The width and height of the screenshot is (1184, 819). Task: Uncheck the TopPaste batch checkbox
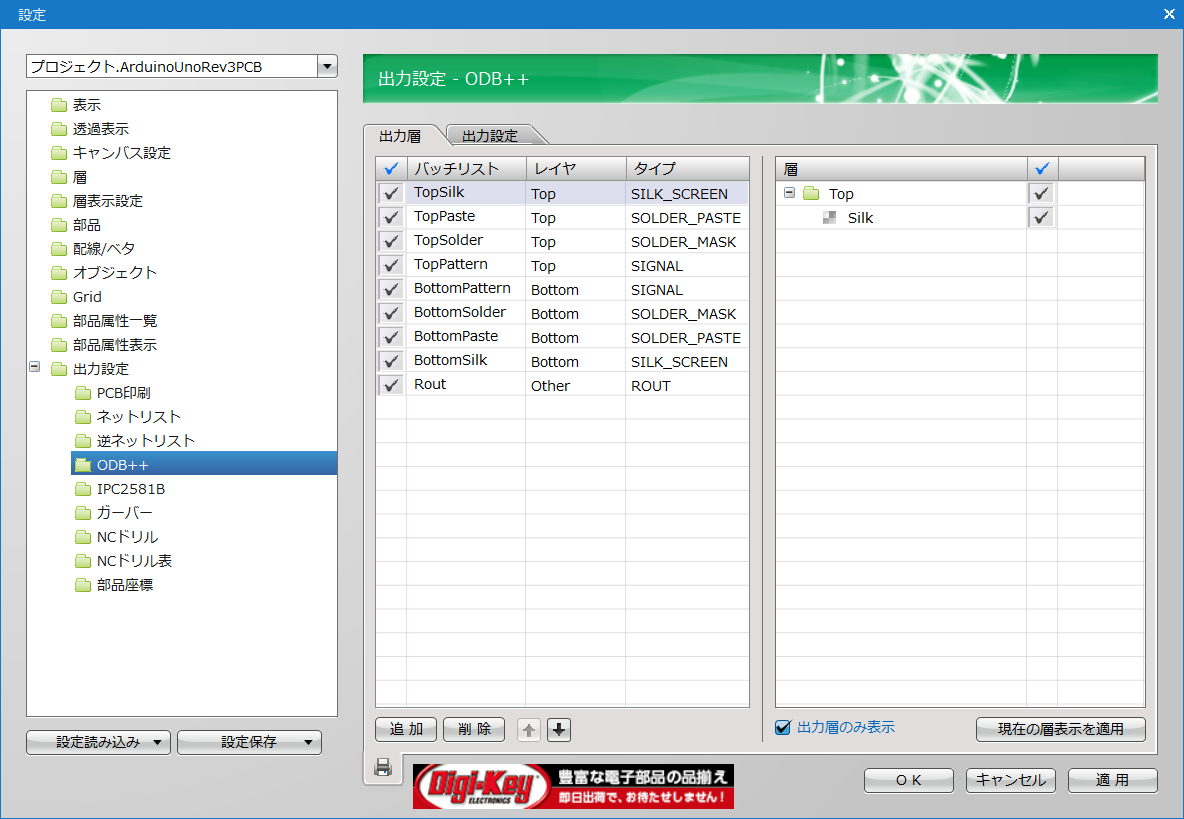click(391, 218)
